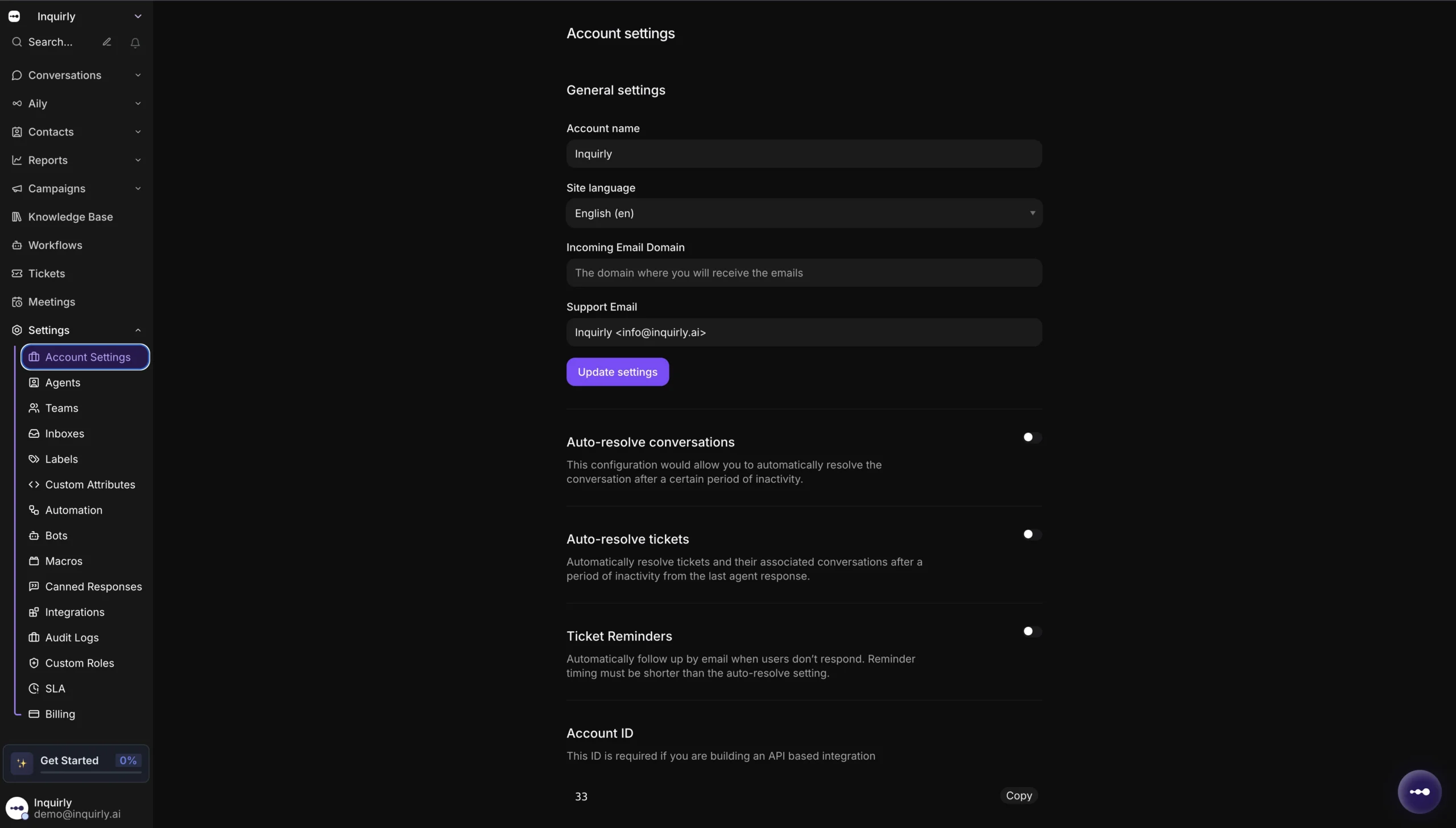The image size is (1456, 828).
Task: Open the Canned Responses page
Action: (85, 586)
